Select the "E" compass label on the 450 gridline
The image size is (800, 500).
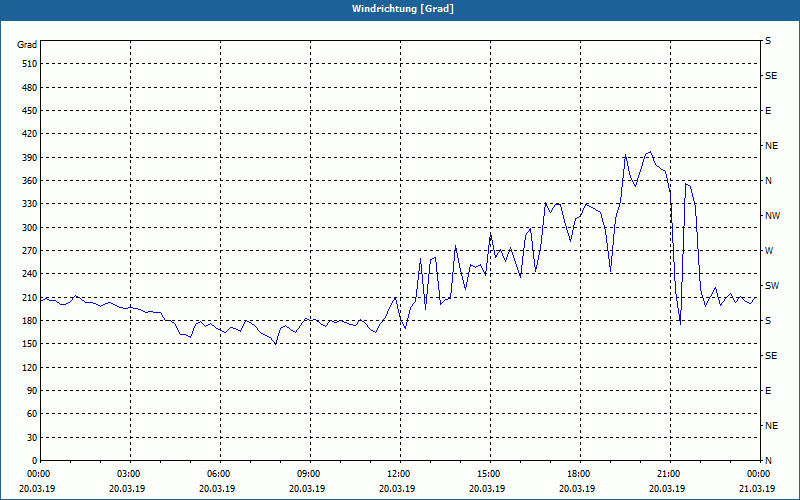[x=768, y=111]
